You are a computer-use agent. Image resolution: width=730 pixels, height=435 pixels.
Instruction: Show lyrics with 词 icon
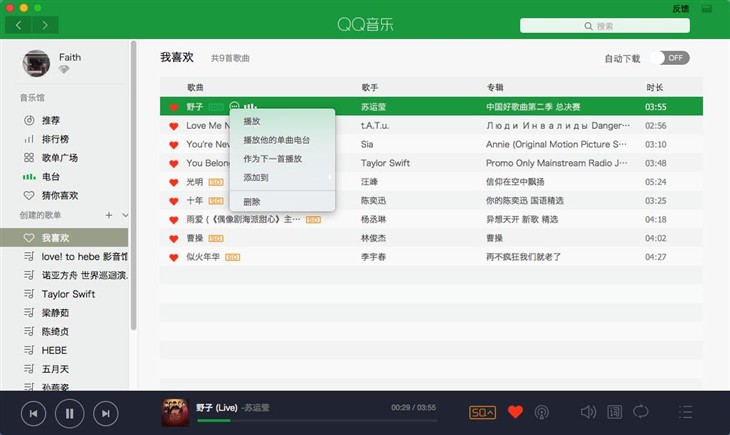(x=615, y=412)
